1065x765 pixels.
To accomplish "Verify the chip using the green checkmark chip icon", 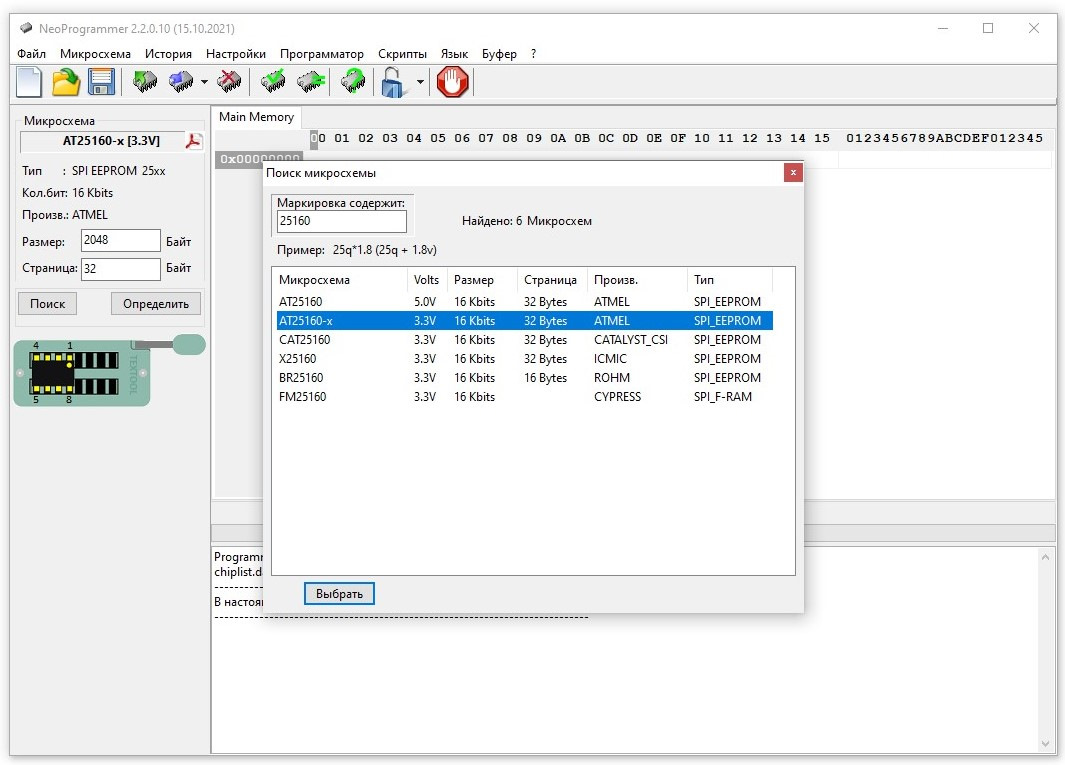I will tap(273, 82).
